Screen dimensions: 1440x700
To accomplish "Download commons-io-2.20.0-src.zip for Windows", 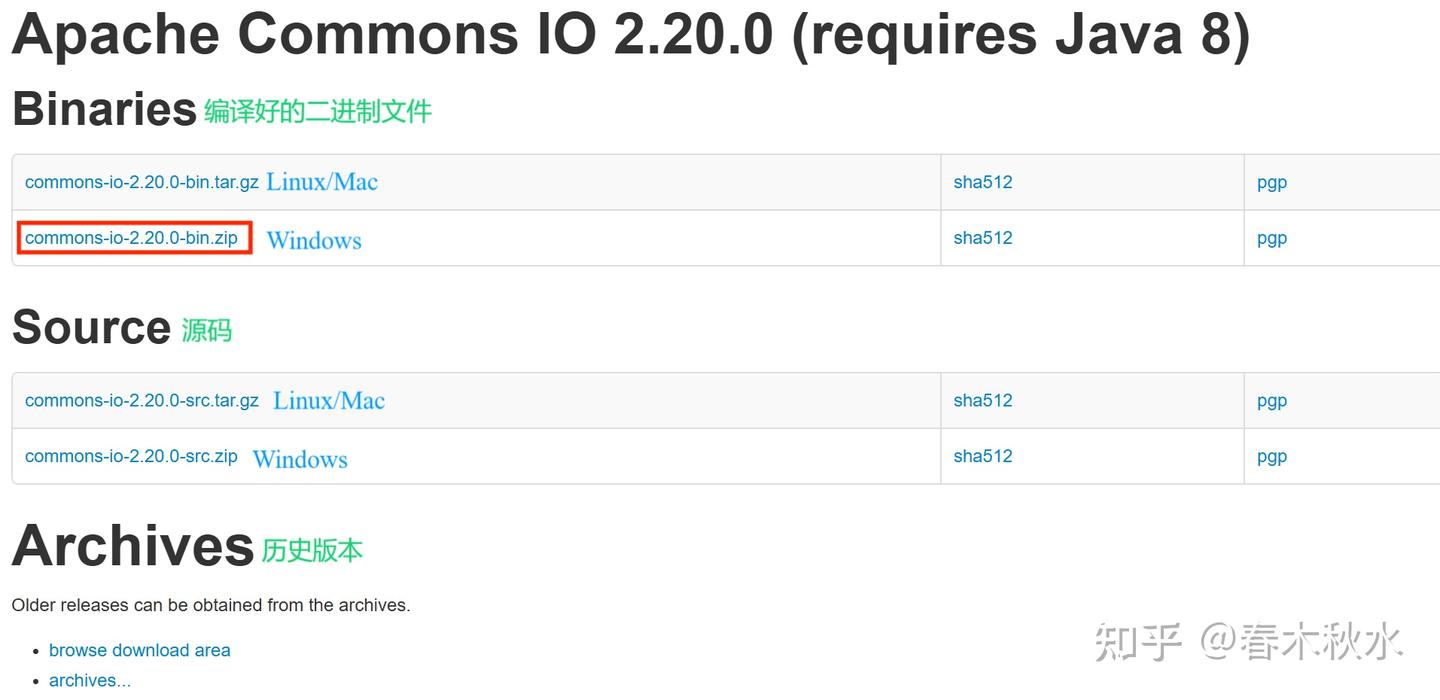I will [x=131, y=456].
